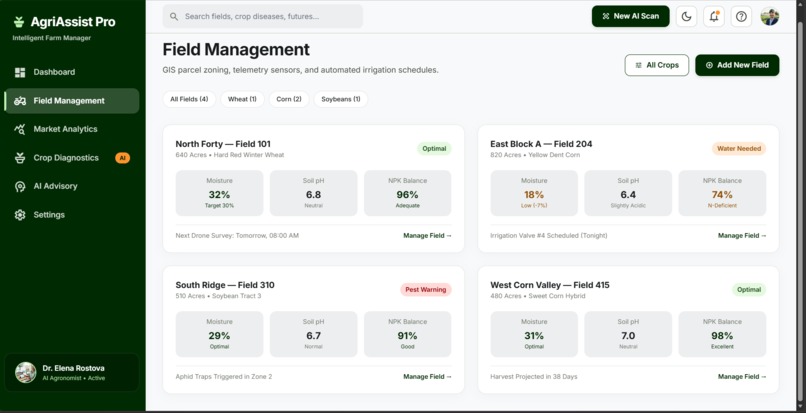Filter by the Corn (2) chip

pos(289,99)
